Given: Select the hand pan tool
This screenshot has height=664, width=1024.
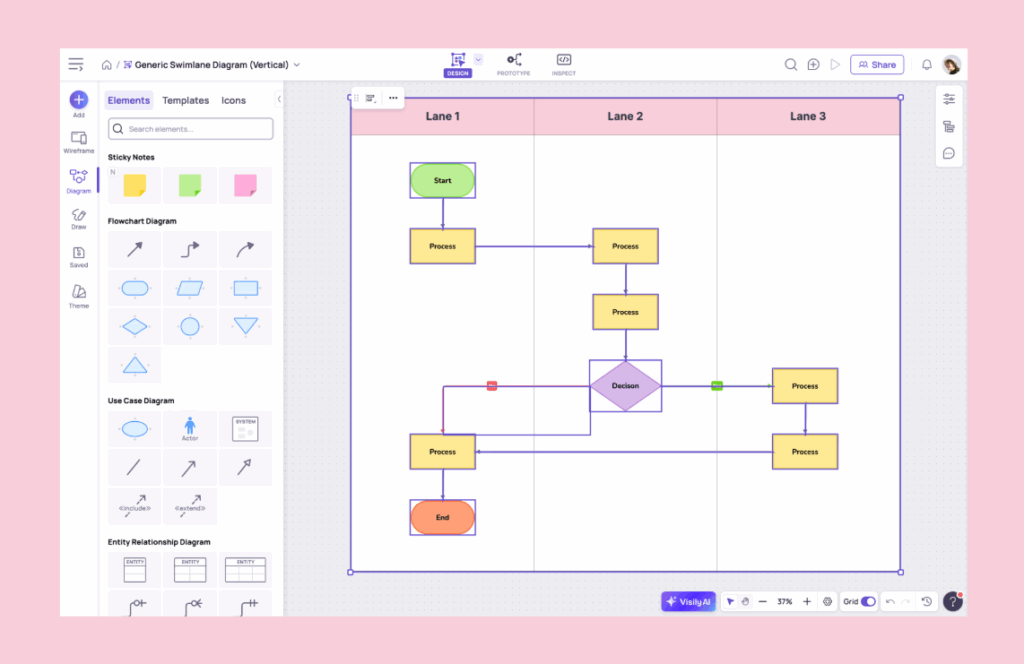Looking at the screenshot, I should (x=745, y=601).
